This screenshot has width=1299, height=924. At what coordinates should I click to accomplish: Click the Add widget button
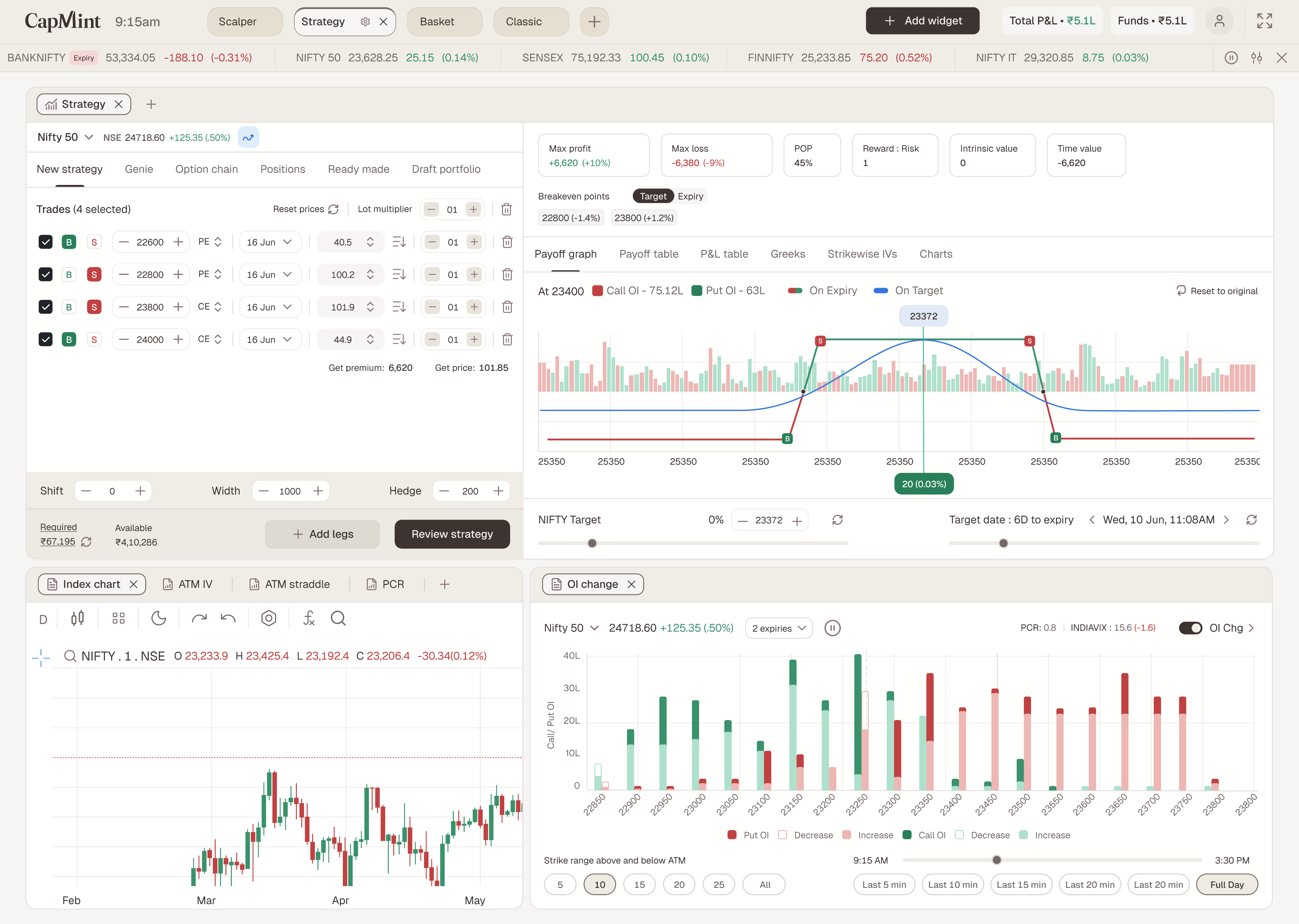(923, 21)
